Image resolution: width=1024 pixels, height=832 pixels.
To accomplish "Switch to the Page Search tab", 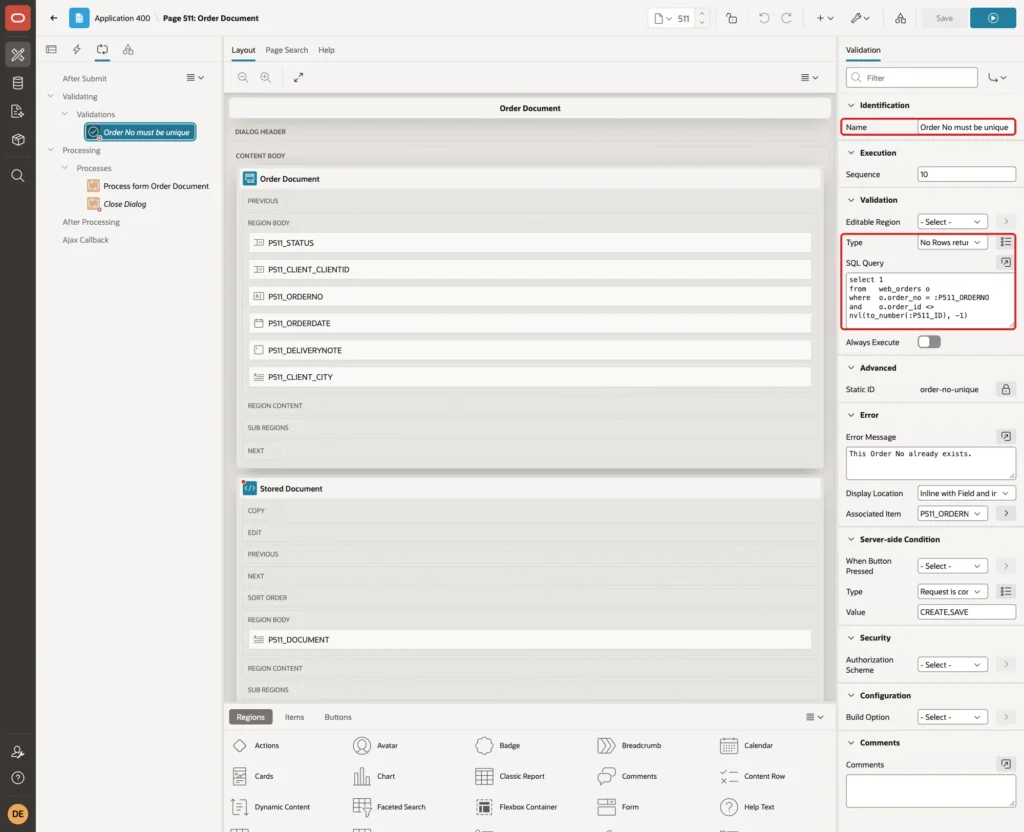I will click(287, 50).
